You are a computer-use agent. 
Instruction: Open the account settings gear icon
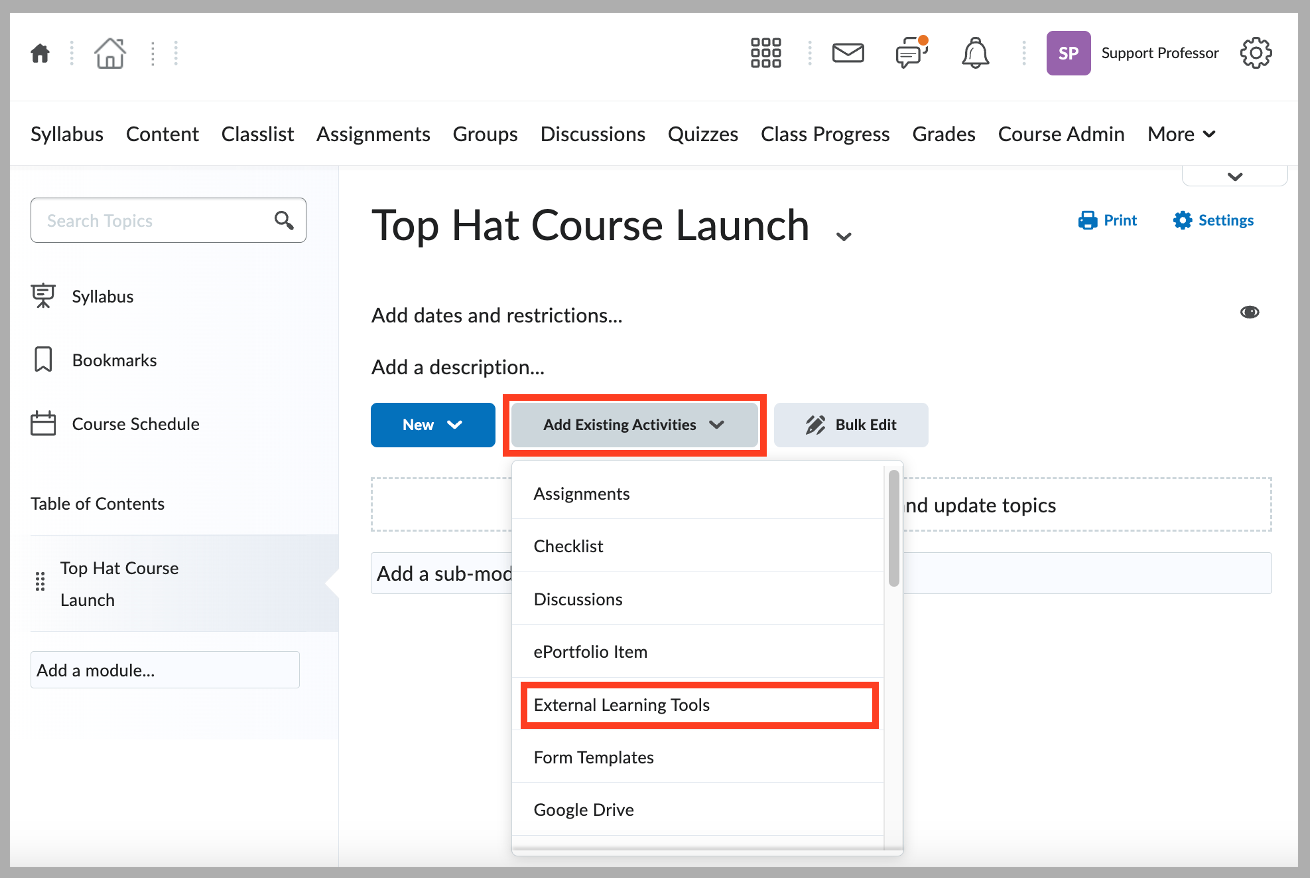[1256, 53]
